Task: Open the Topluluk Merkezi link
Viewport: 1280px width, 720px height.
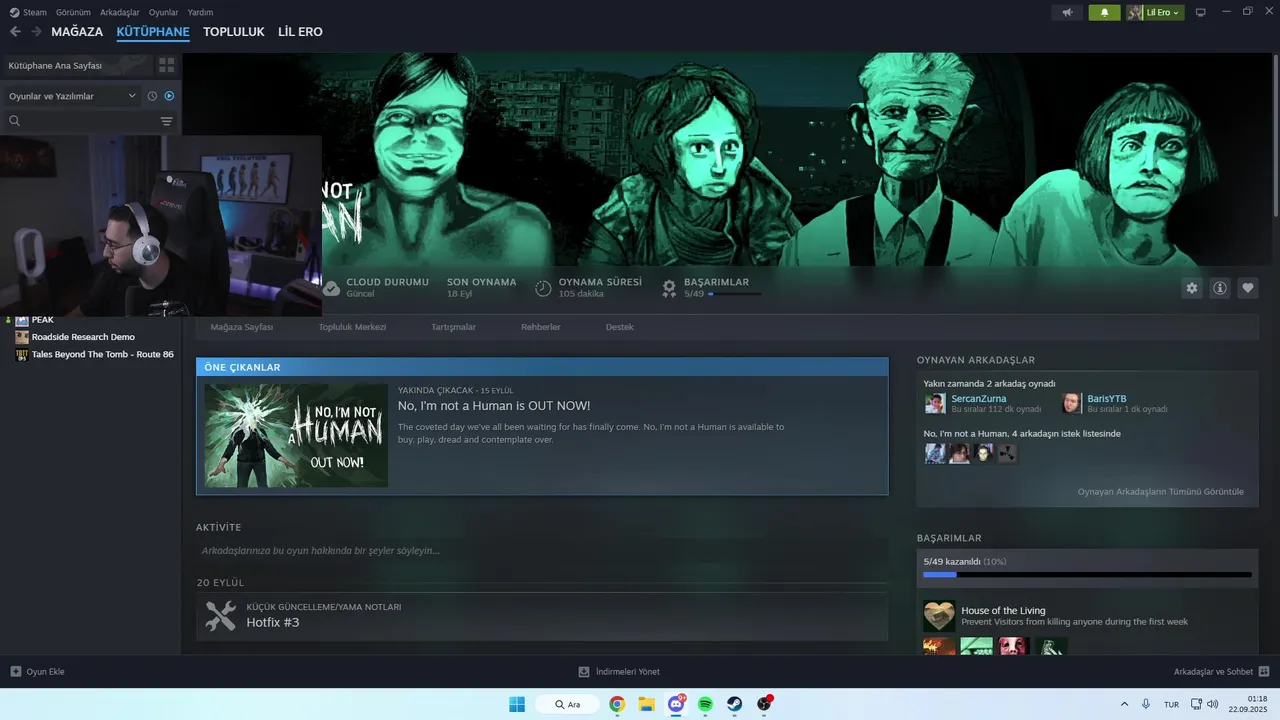Action: click(352, 327)
